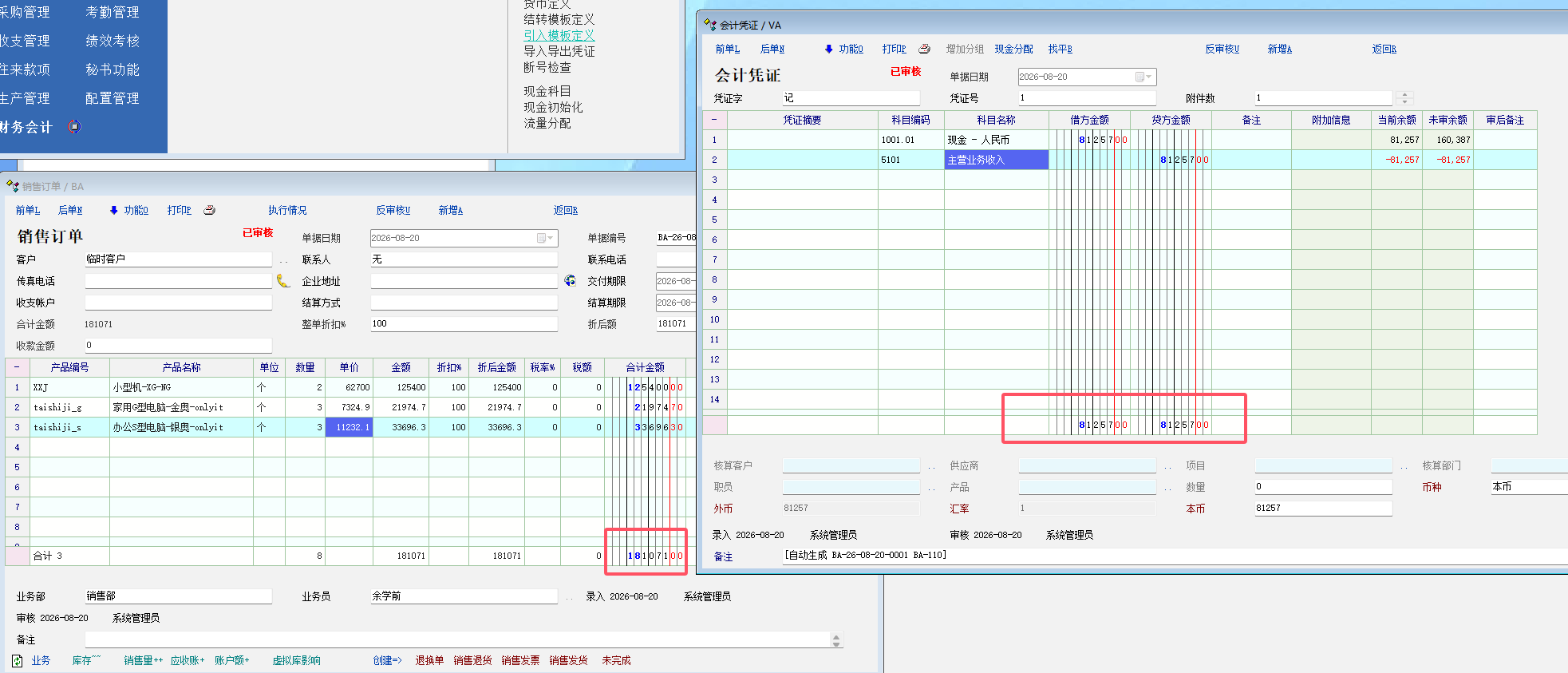Screen dimensions: 1568x673
Task: Click 反审核U in the sales order toolbar
Action: [x=393, y=210]
